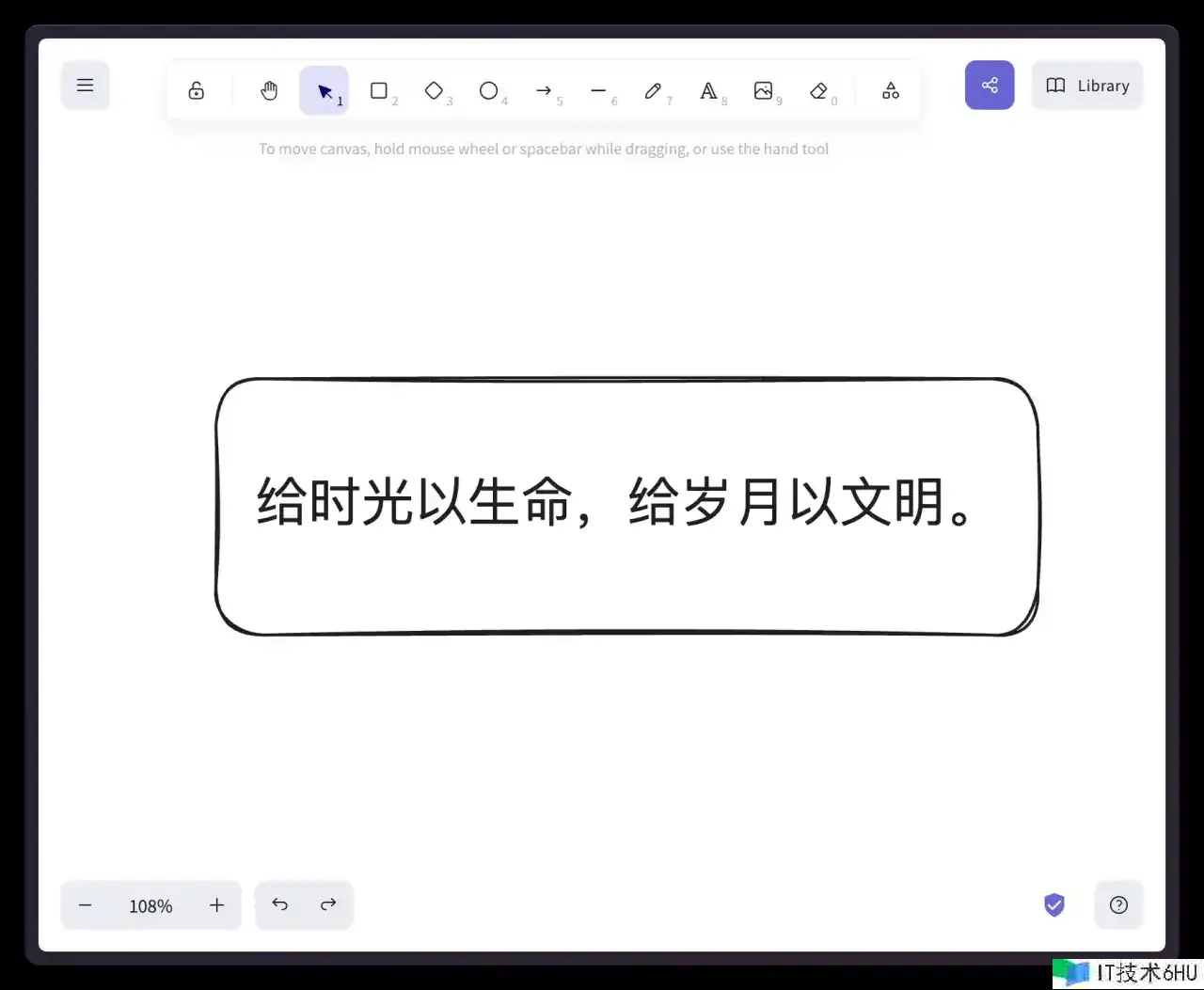Expand the more shapes tools menu
The width and height of the screenshot is (1204, 990).
pyautogui.click(x=891, y=90)
